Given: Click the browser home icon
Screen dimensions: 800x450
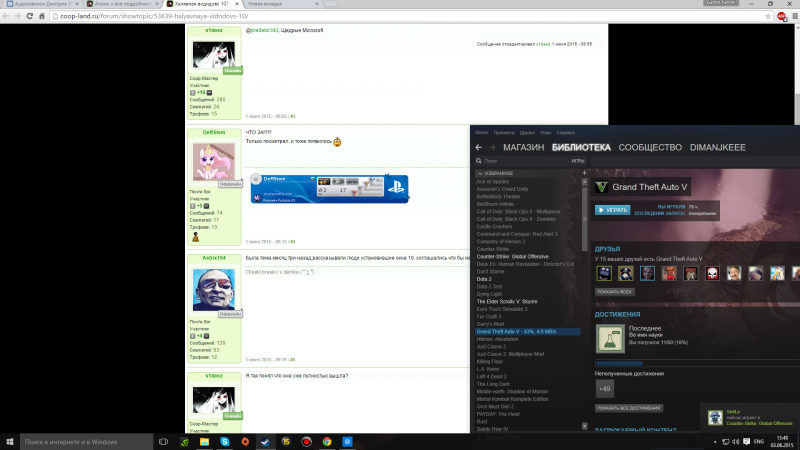Looking at the screenshot, I should tap(42, 16).
